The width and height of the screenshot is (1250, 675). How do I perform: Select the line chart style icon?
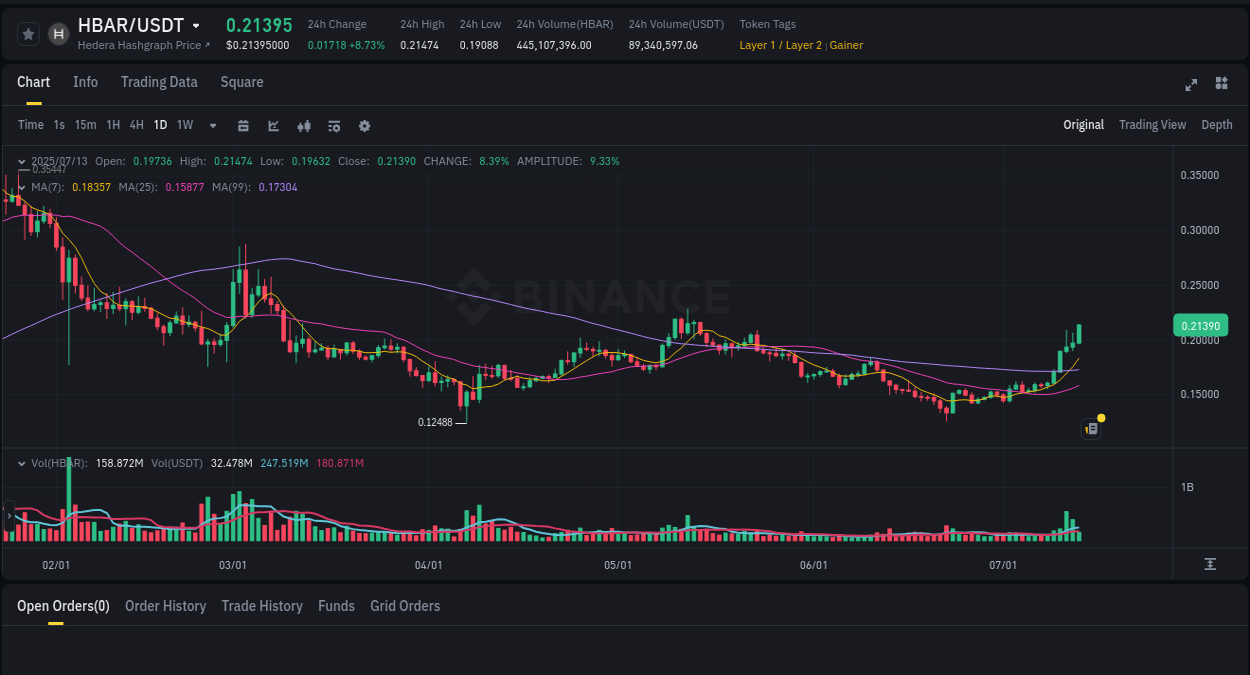272,125
